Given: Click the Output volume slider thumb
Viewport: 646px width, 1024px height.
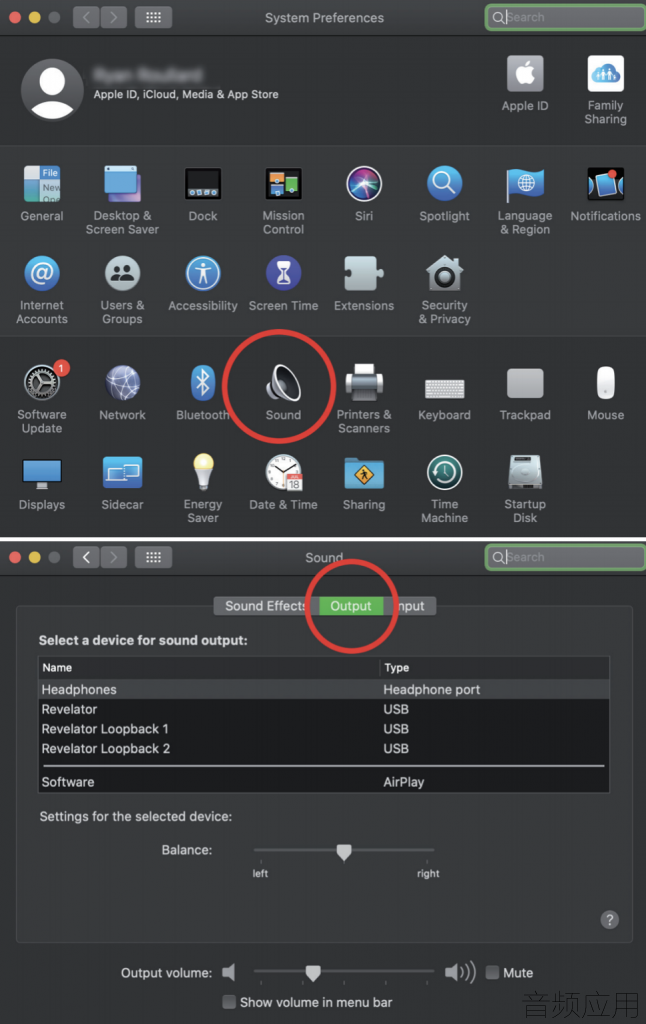Looking at the screenshot, I should tap(313, 973).
